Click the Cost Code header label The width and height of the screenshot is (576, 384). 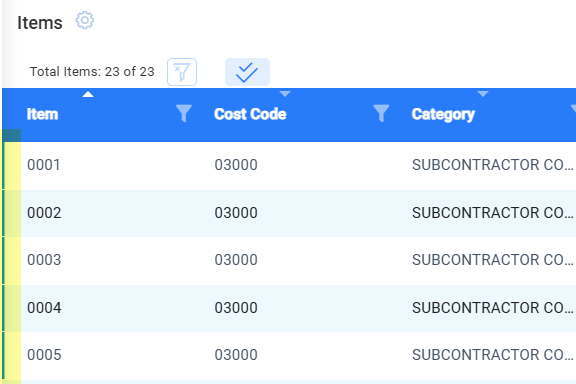pyautogui.click(x=250, y=114)
